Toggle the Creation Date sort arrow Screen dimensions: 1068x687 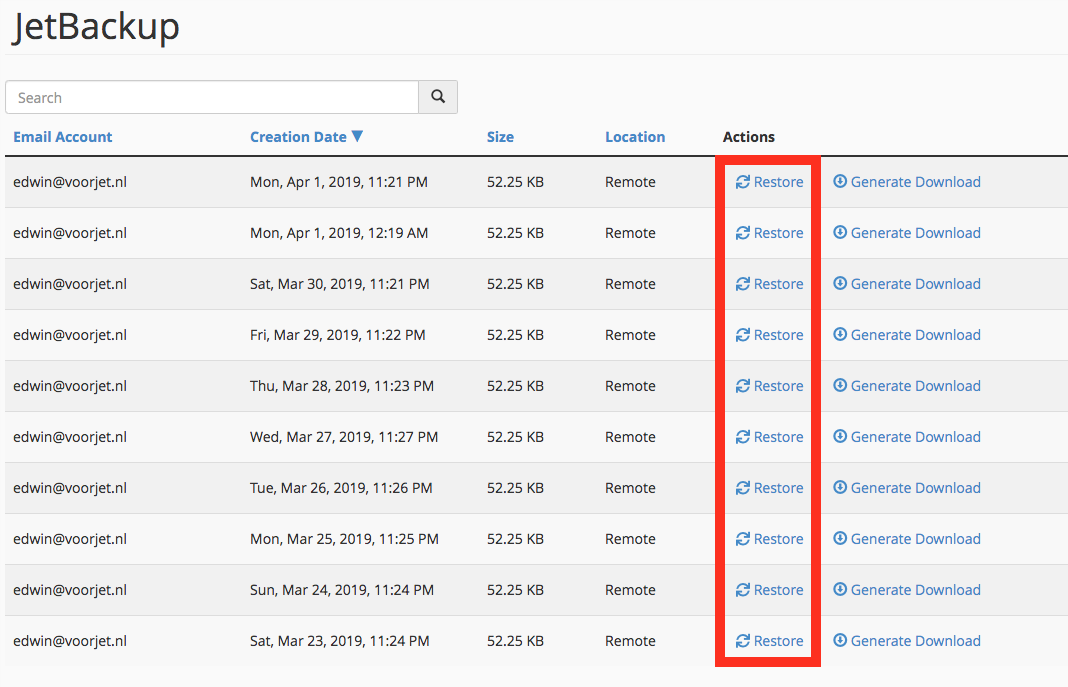(x=357, y=136)
